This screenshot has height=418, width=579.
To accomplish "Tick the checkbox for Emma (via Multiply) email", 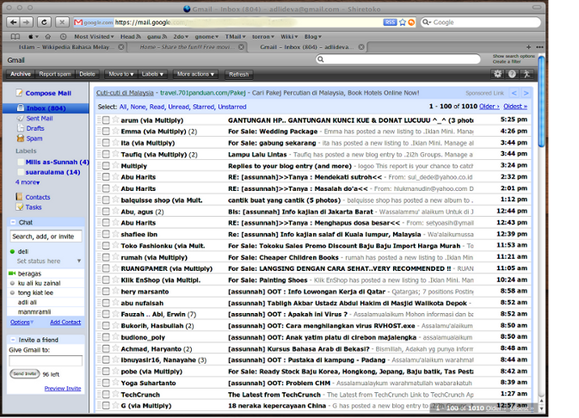I will pyautogui.click(x=106, y=131).
